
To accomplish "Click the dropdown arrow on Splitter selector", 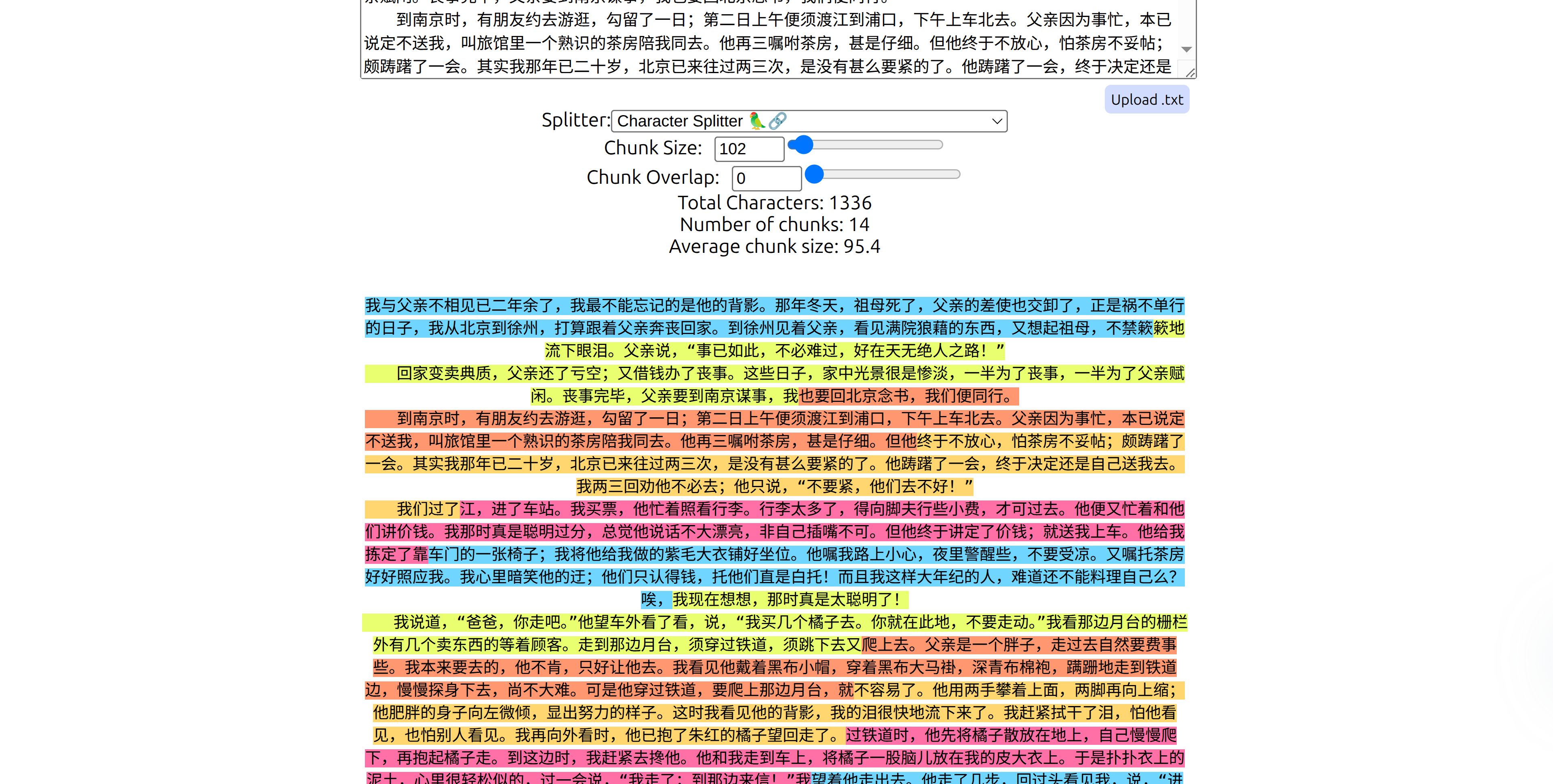I will [997, 120].
